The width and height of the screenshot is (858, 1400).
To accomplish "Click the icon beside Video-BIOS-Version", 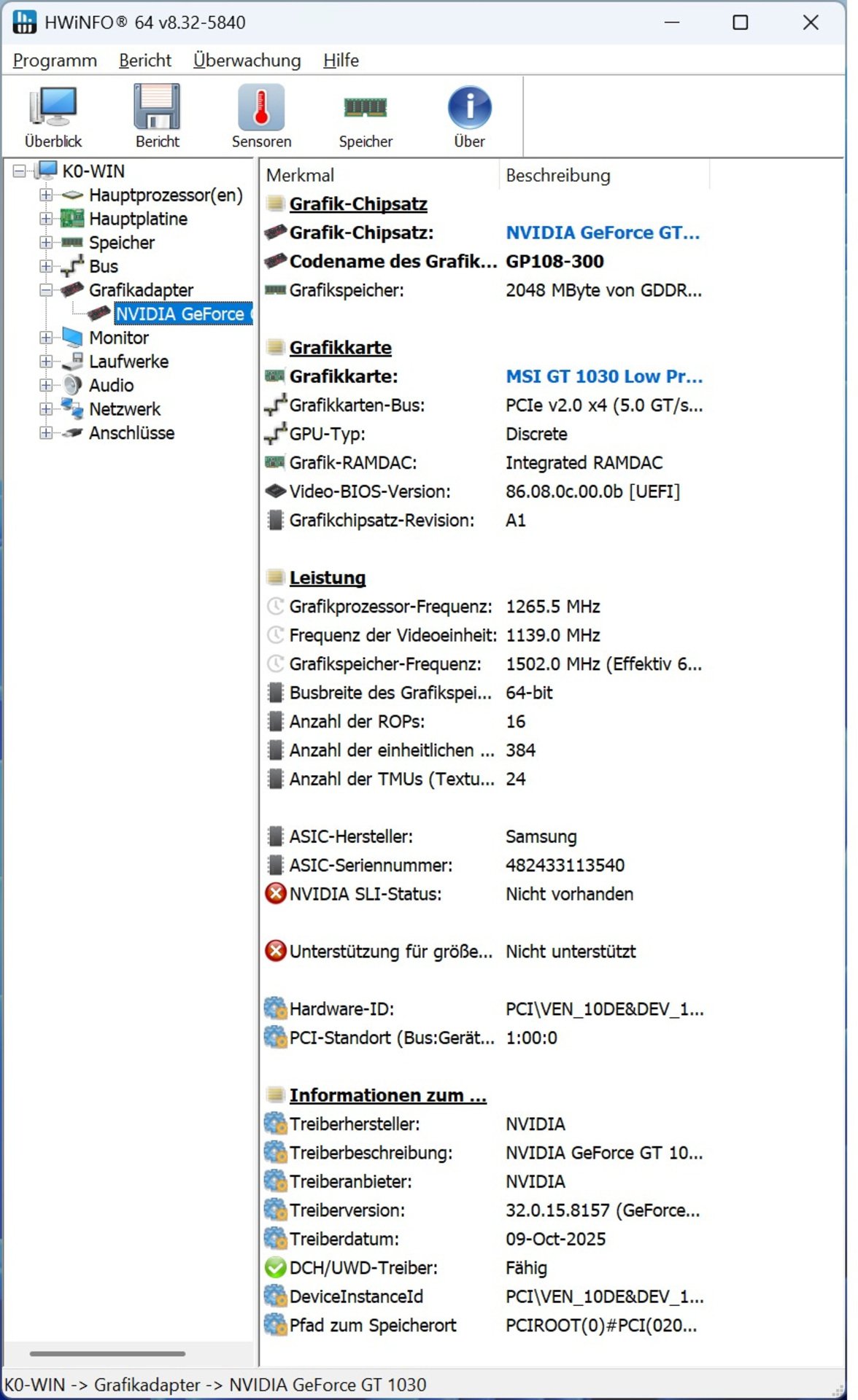I will point(275,491).
